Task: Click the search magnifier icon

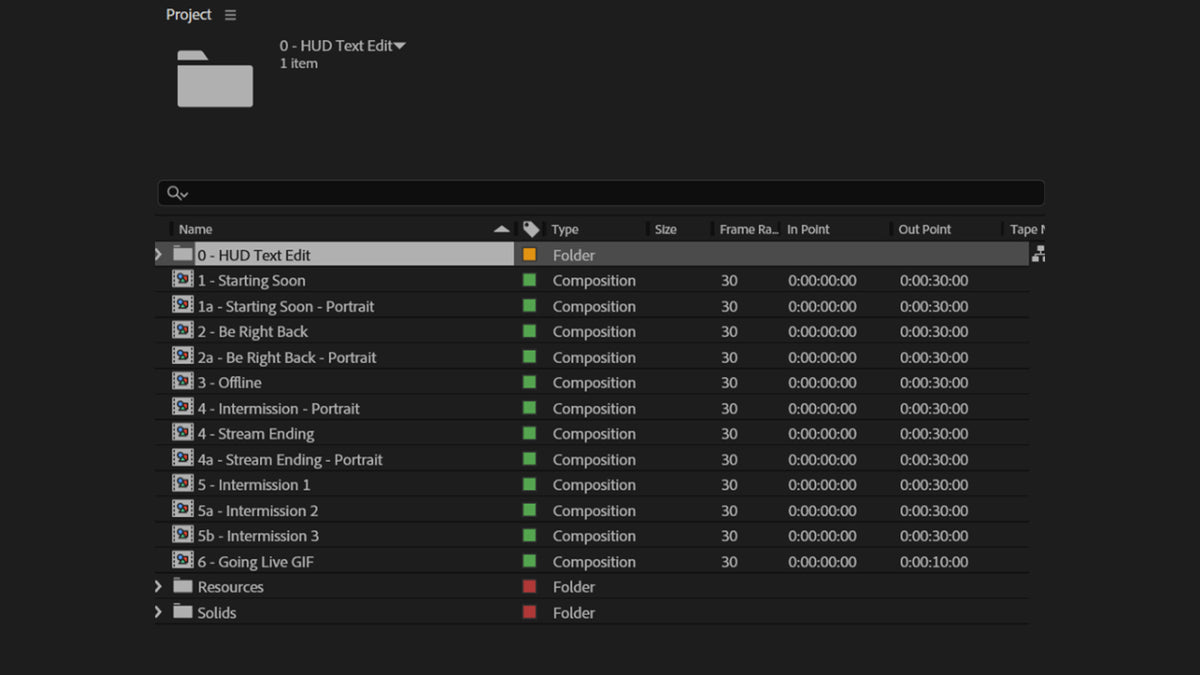Action: point(175,193)
